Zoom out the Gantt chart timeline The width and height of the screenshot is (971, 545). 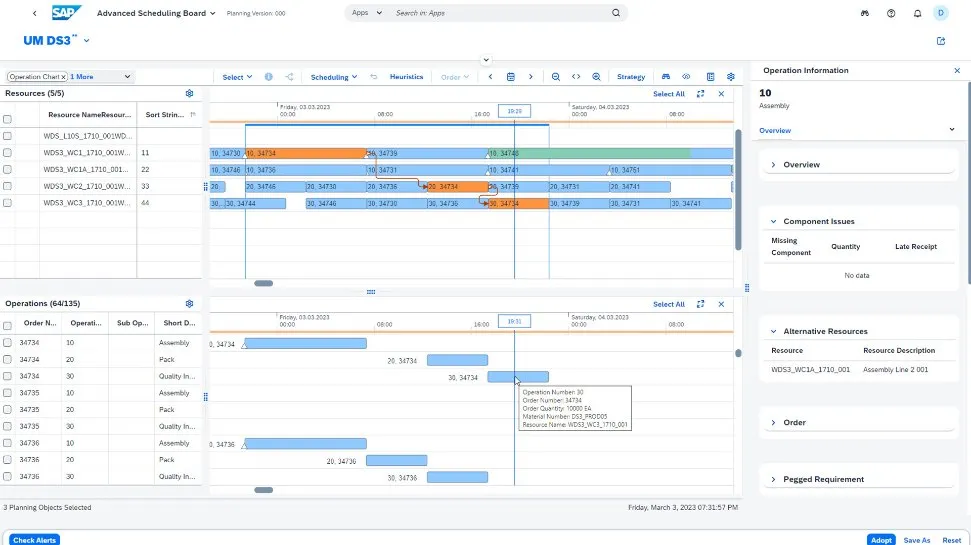(556, 77)
